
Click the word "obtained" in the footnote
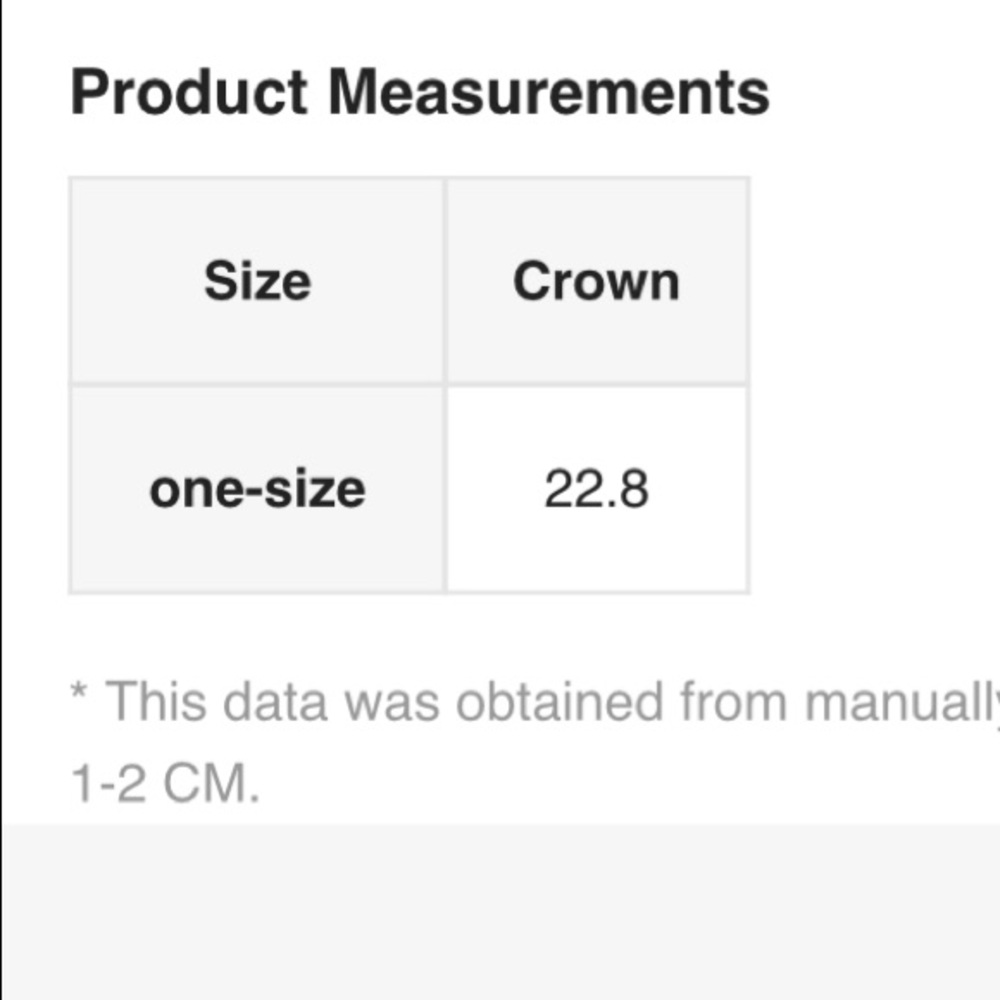[x=560, y=702]
